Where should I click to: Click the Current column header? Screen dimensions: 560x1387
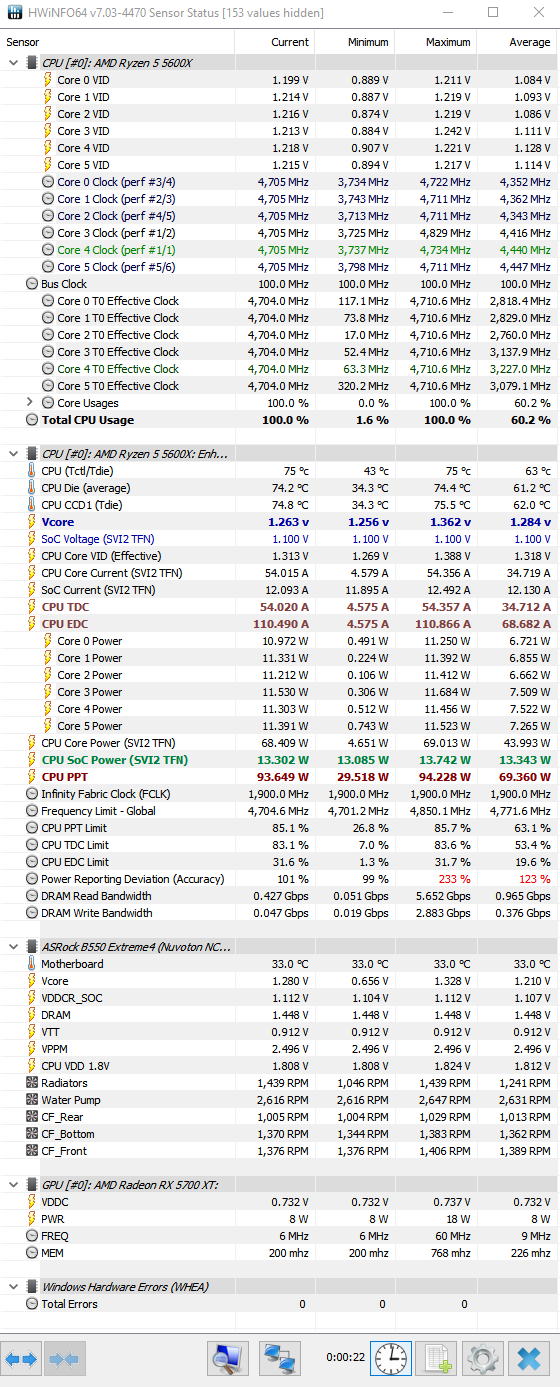[274, 42]
